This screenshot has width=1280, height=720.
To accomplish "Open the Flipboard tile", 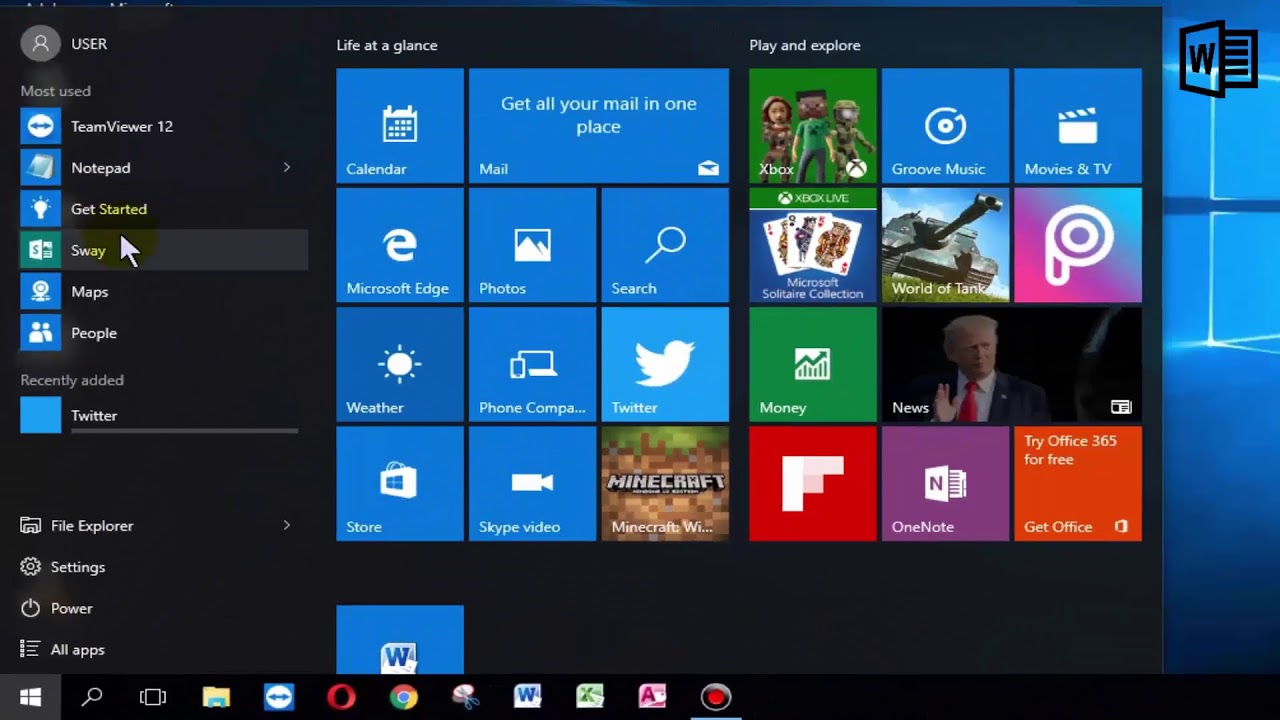I will (813, 484).
